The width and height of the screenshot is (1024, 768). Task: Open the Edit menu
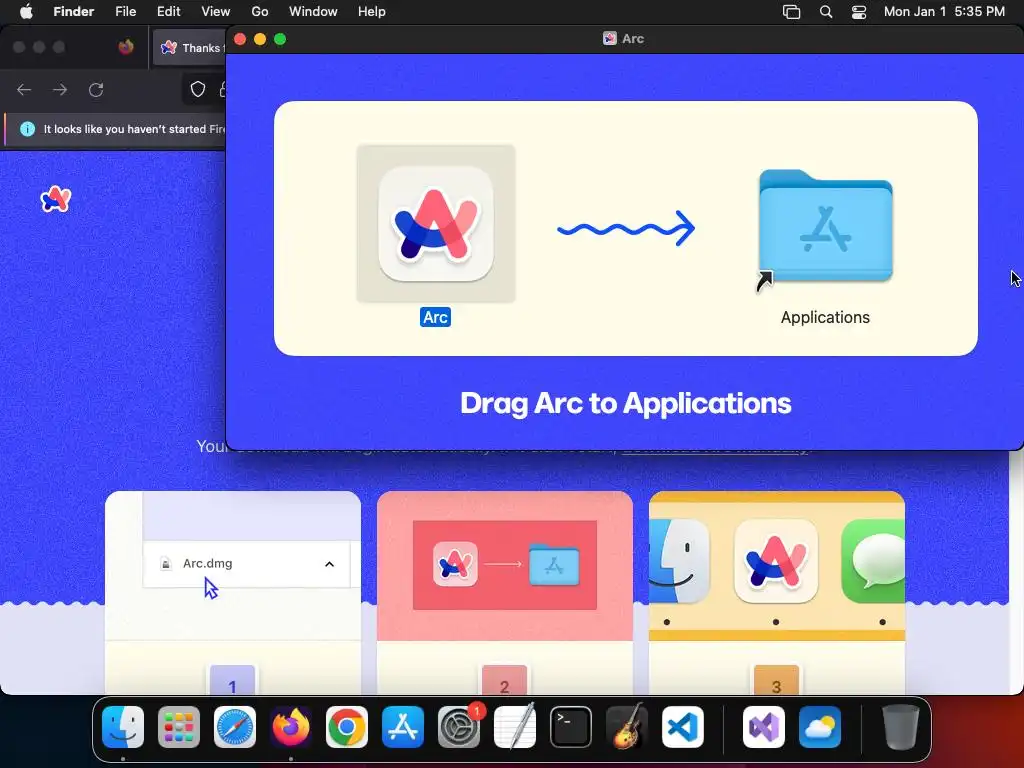(168, 12)
